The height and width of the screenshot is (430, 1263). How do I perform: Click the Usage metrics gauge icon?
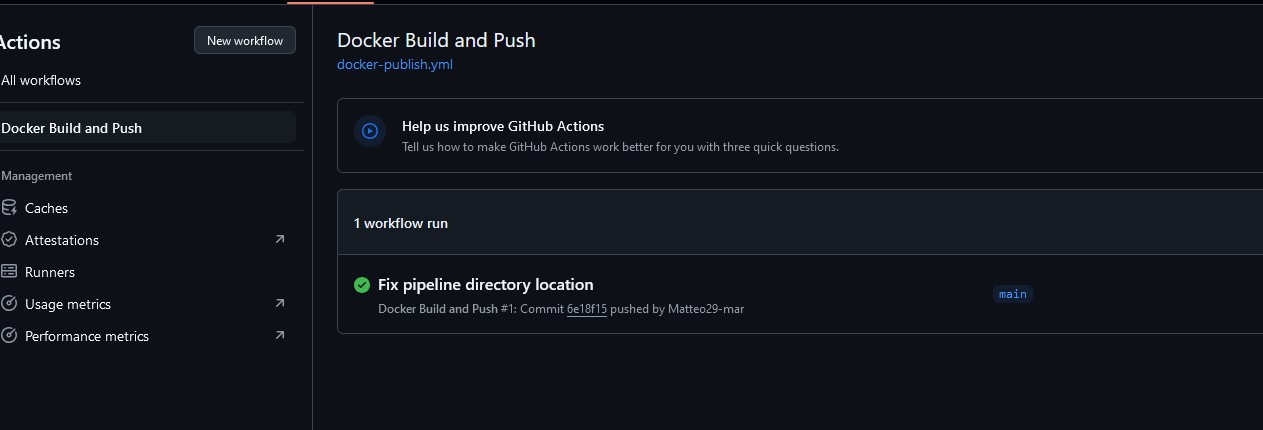coord(9,304)
